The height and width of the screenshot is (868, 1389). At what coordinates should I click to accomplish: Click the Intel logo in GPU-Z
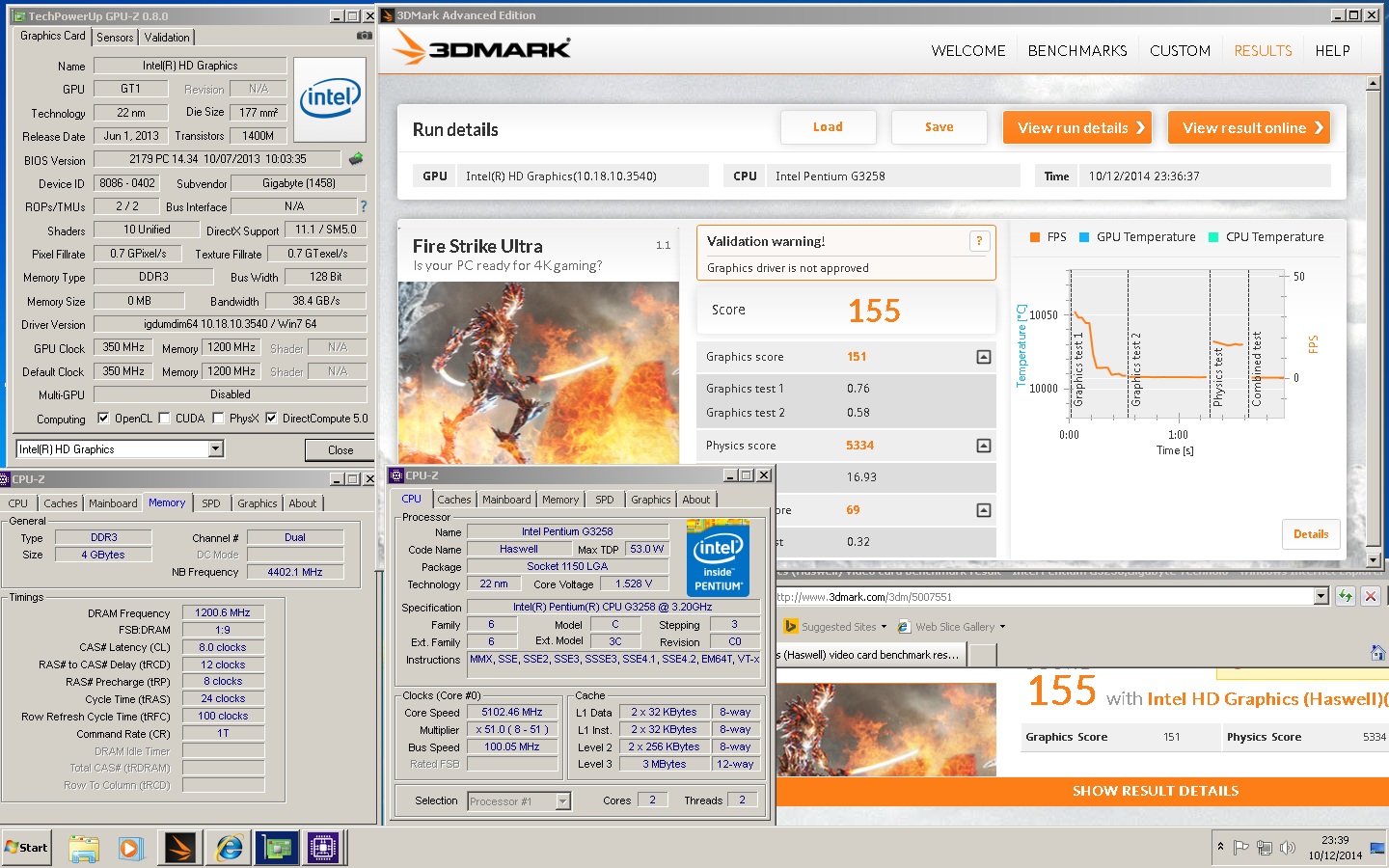330,98
